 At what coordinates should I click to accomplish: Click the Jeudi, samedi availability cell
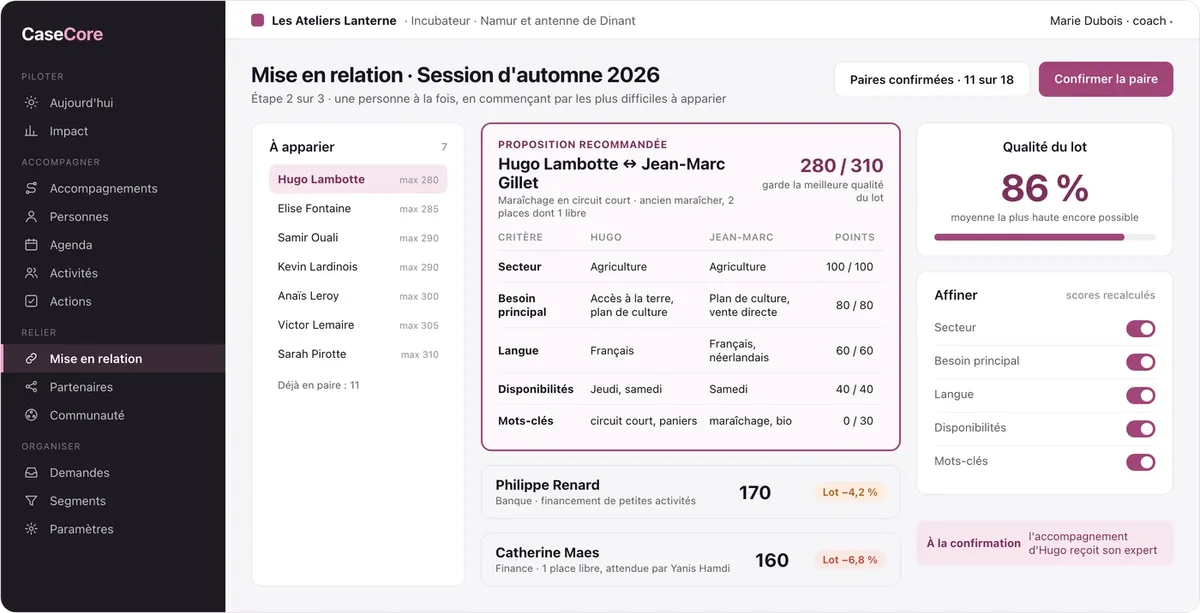click(x=626, y=389)
